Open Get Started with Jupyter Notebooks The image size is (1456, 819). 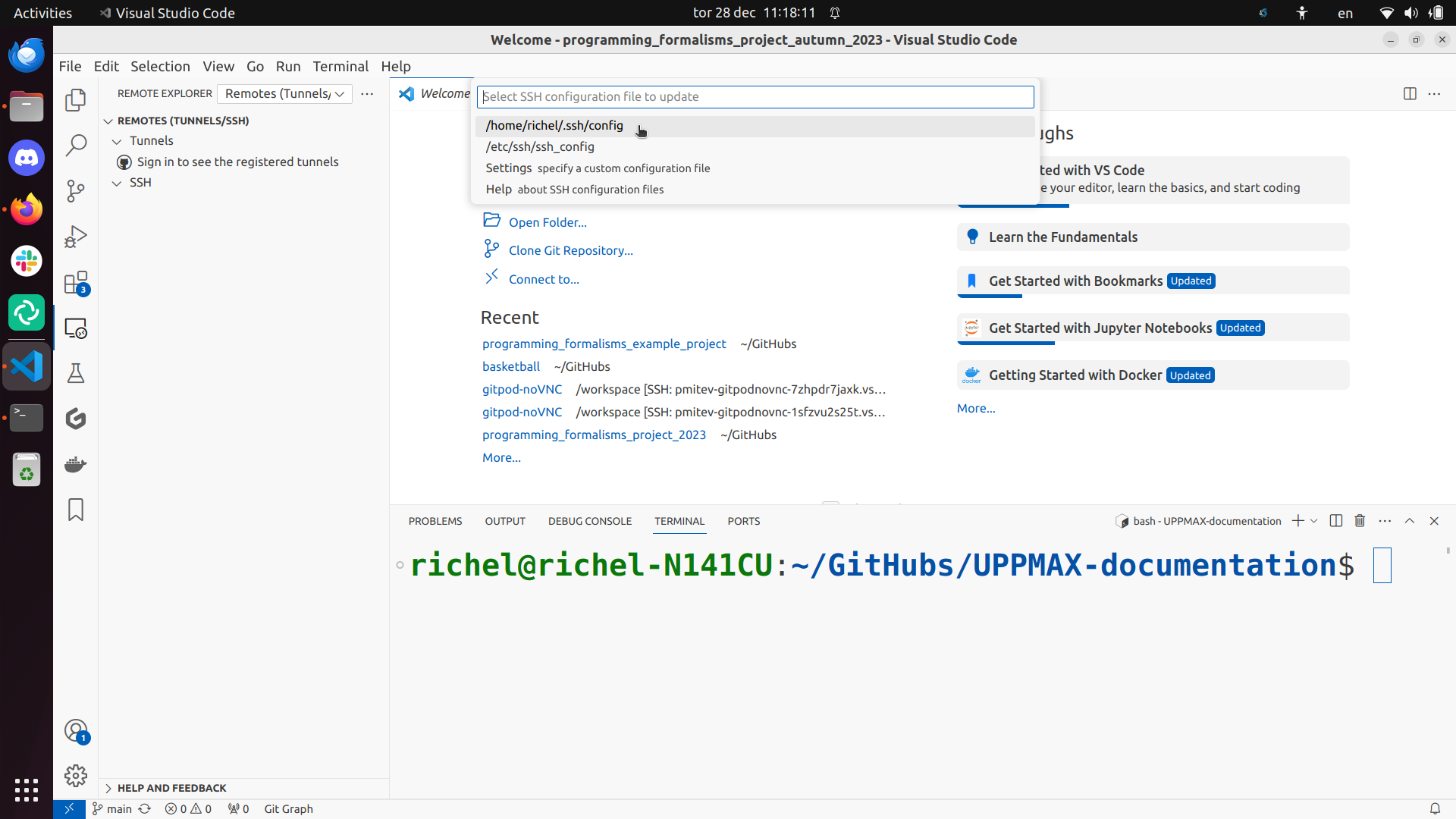(1153, 328)
